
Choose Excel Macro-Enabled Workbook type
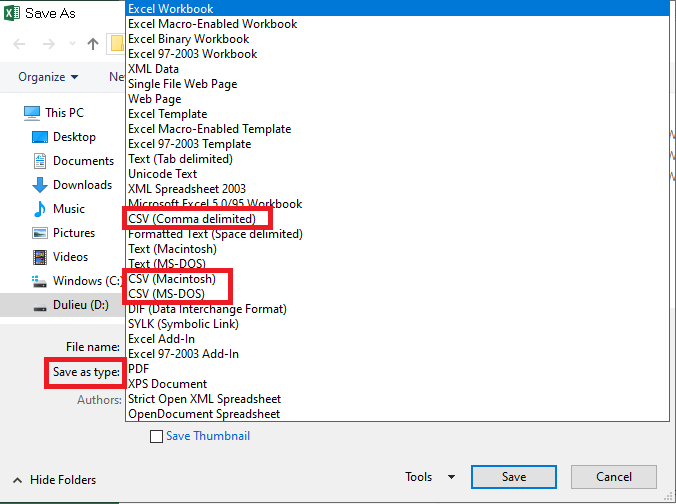[x=397, y=24]
